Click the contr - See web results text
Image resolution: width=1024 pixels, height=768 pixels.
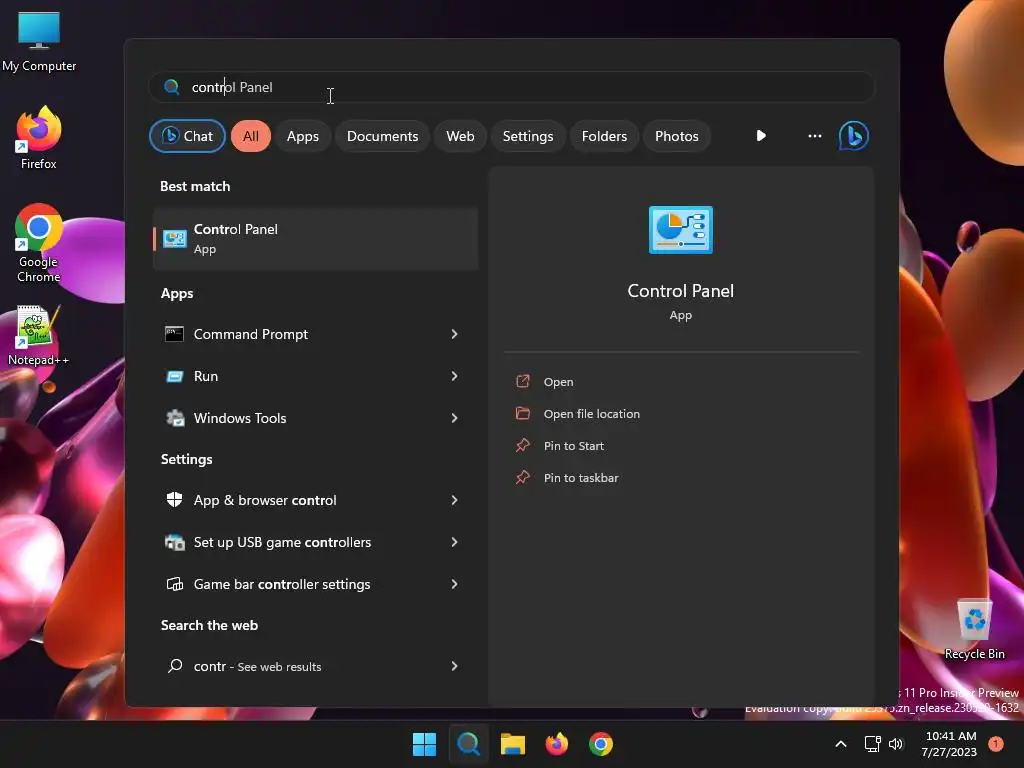[x=257, y=667]
